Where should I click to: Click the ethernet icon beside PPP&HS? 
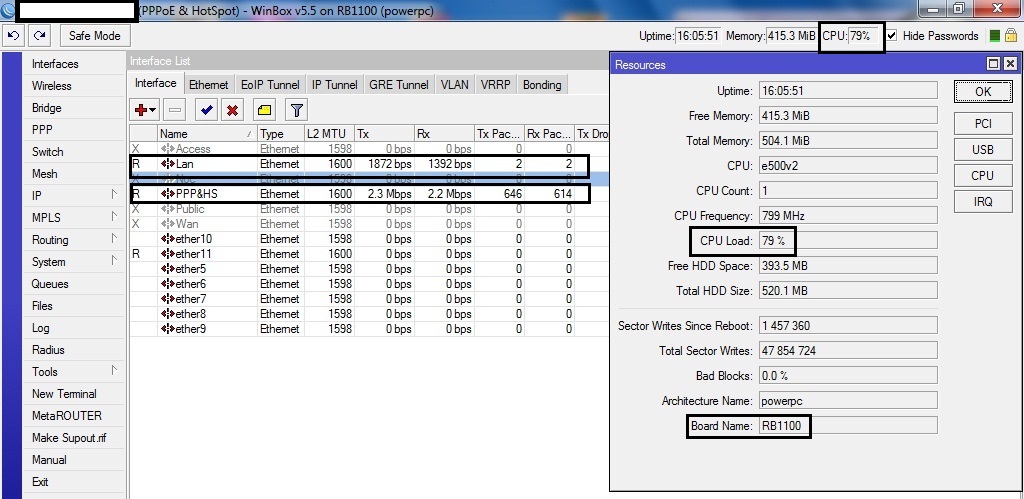(168, 194)
